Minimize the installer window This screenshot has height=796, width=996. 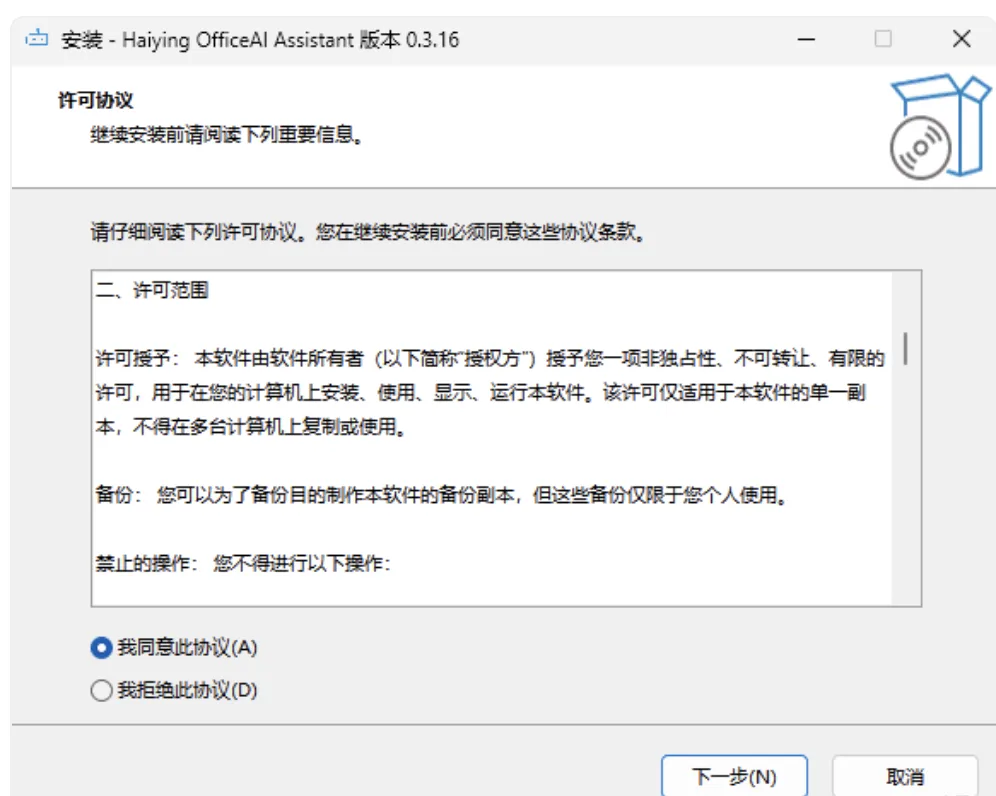click(x=806, y=39)
